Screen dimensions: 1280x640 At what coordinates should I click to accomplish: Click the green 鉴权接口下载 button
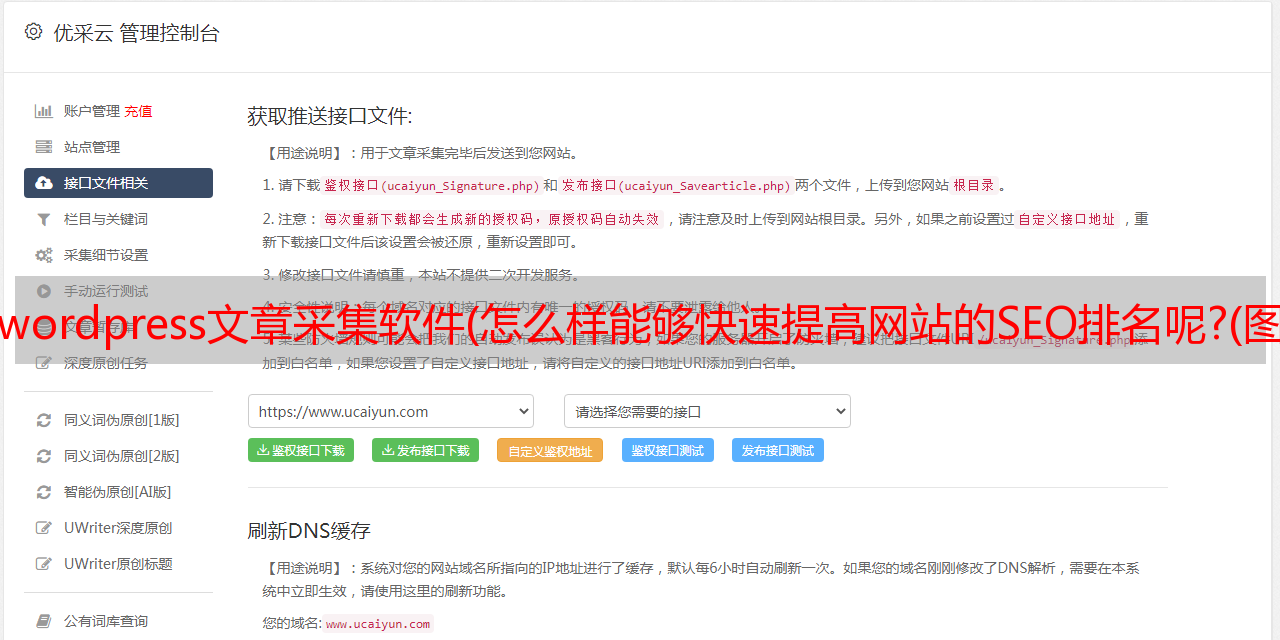point(301,450)
